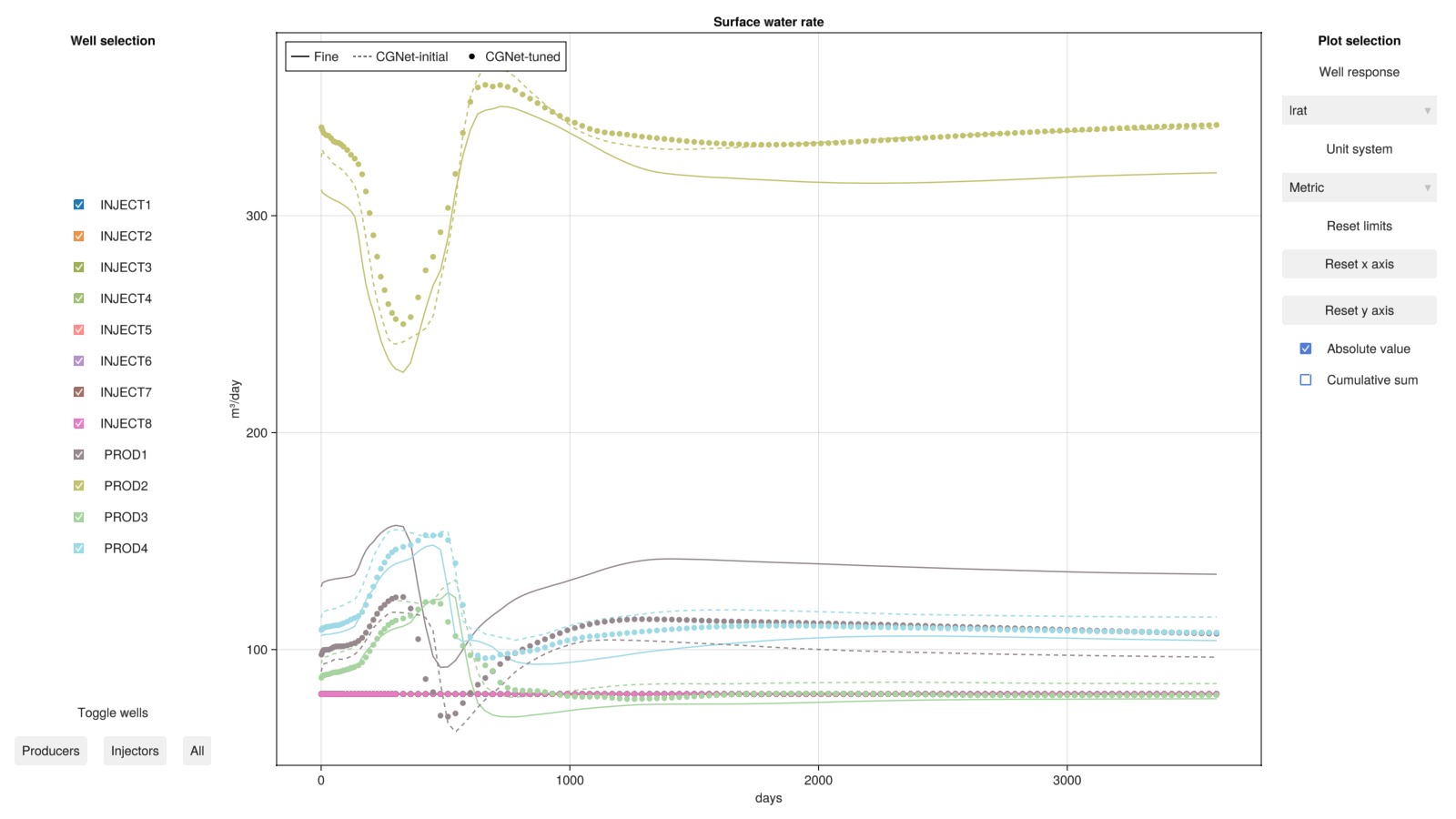This screenshot has height=819, width=1456.
Task: Disable the INJECT3 well checkbox
Action: point(79,268)
